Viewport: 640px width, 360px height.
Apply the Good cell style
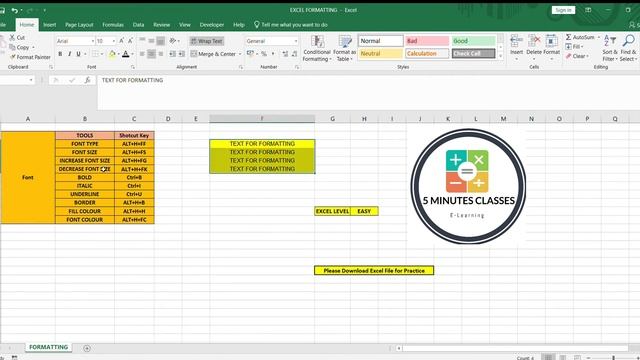pyautogui.click(x=473, y=41)
